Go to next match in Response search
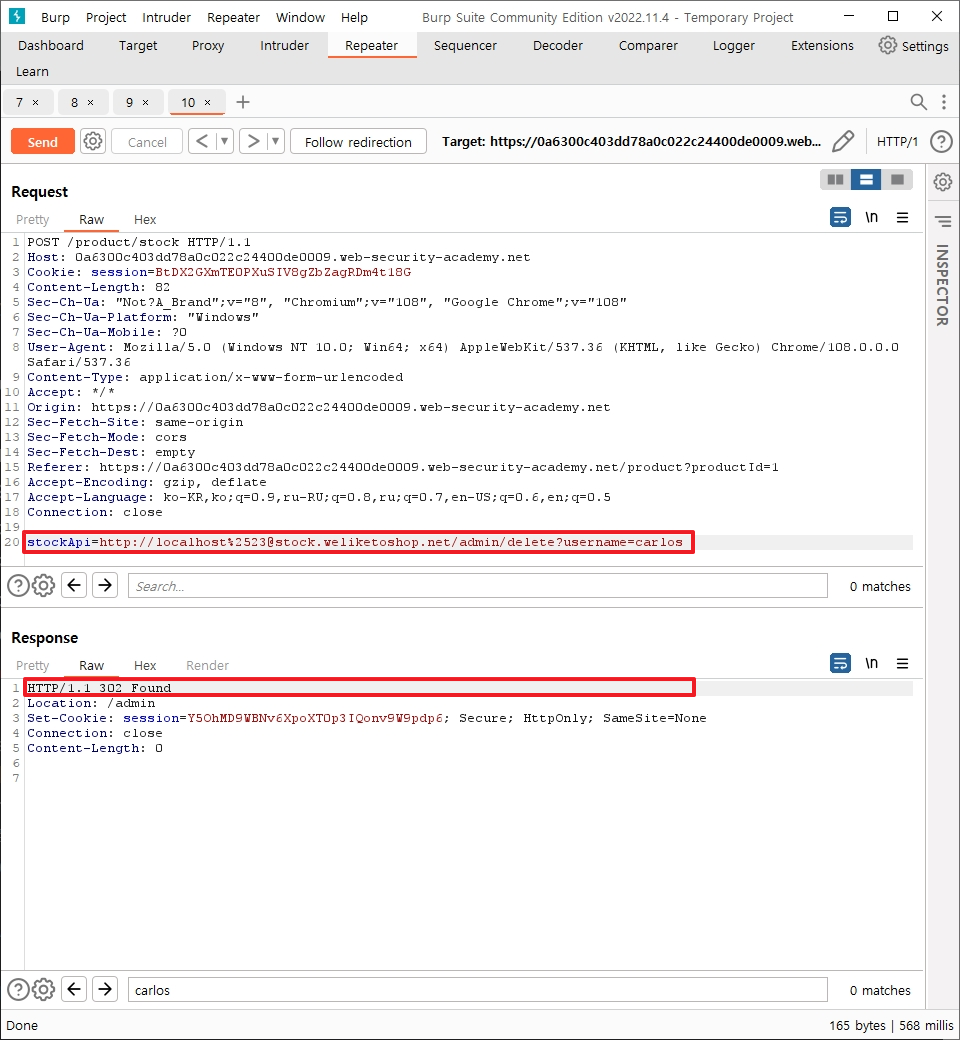The image size is (960, 1040). click(x=105, y=989)
